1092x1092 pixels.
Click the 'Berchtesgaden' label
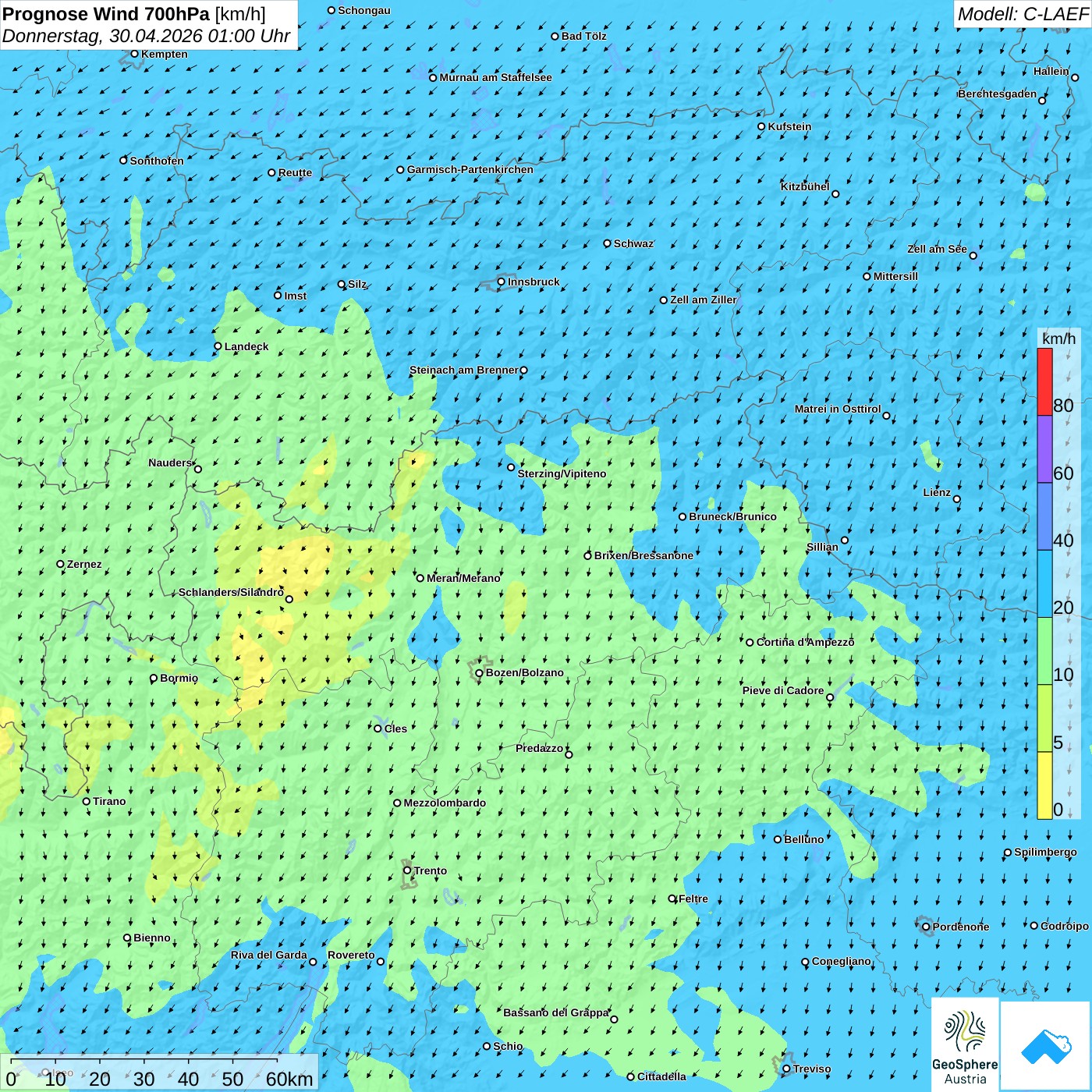[x=998, y=94]
